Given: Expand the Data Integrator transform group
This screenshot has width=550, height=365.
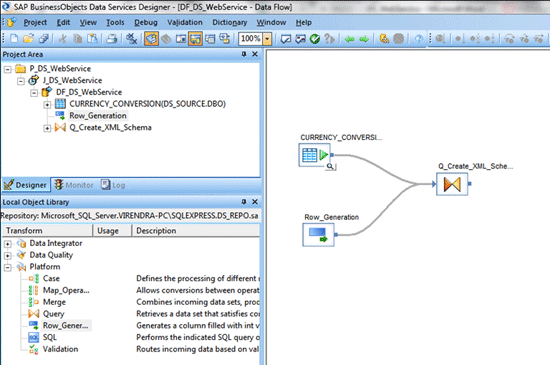Looking at the screenshot, I should pyautogui.click(x=7, y=243).
